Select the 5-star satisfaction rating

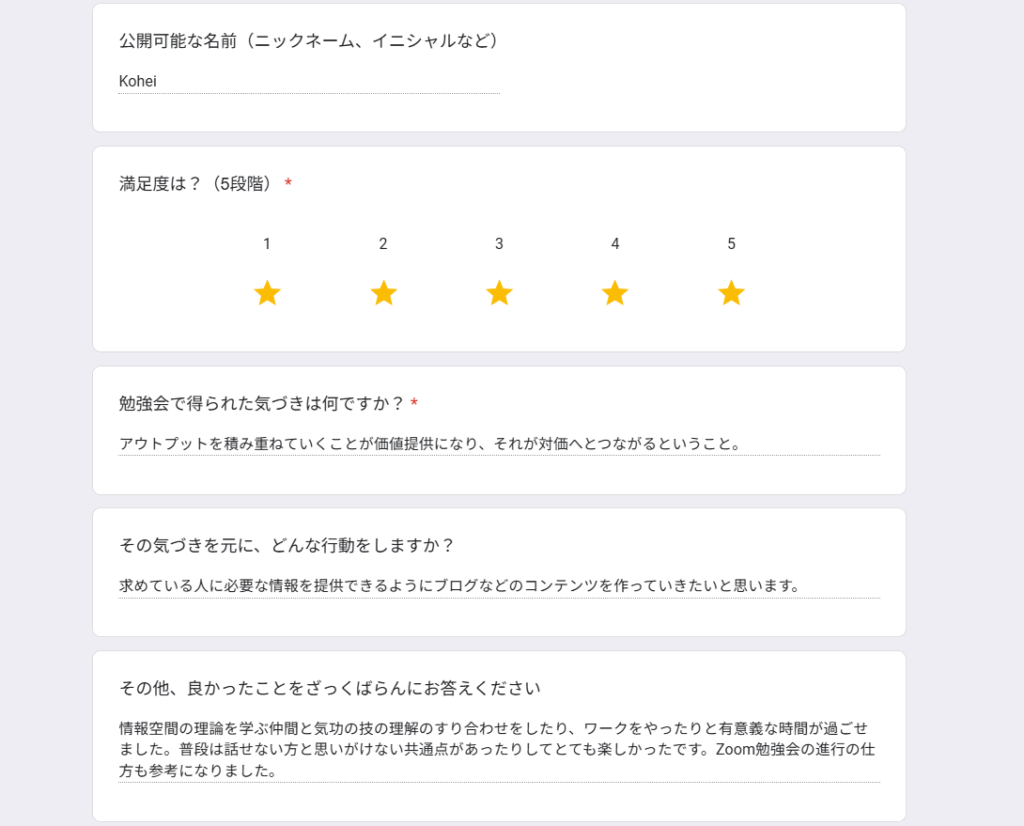[731, 293]
